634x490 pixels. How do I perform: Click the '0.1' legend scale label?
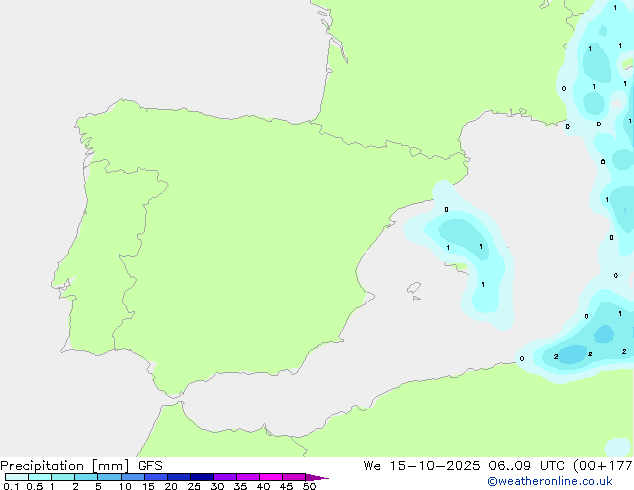click(11, 486)
